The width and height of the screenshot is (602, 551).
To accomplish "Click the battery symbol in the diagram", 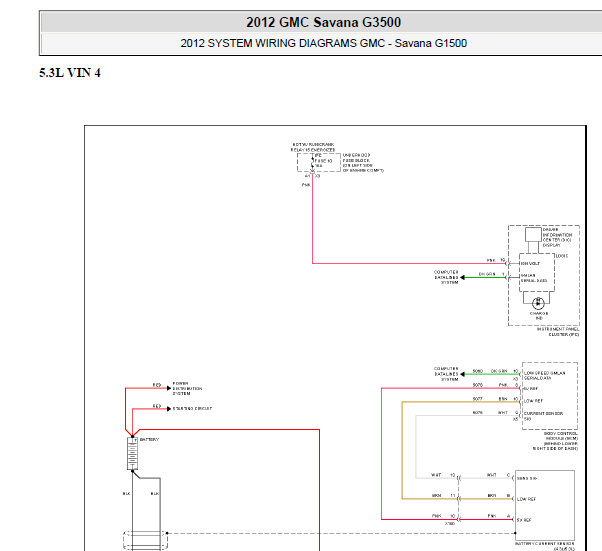I will (132, 453).
